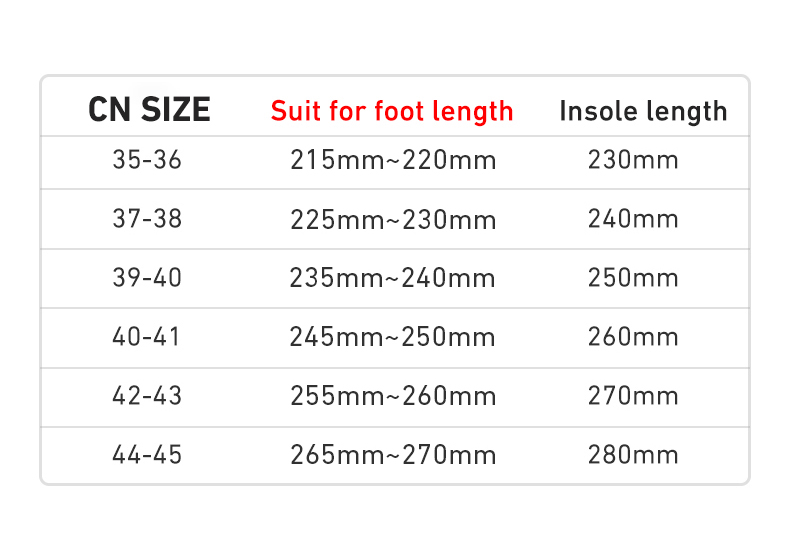Viewport: 790px width, 551px height.
Task: Click the 215mm~220mm foot length cell
Action: tap(393, 160)
